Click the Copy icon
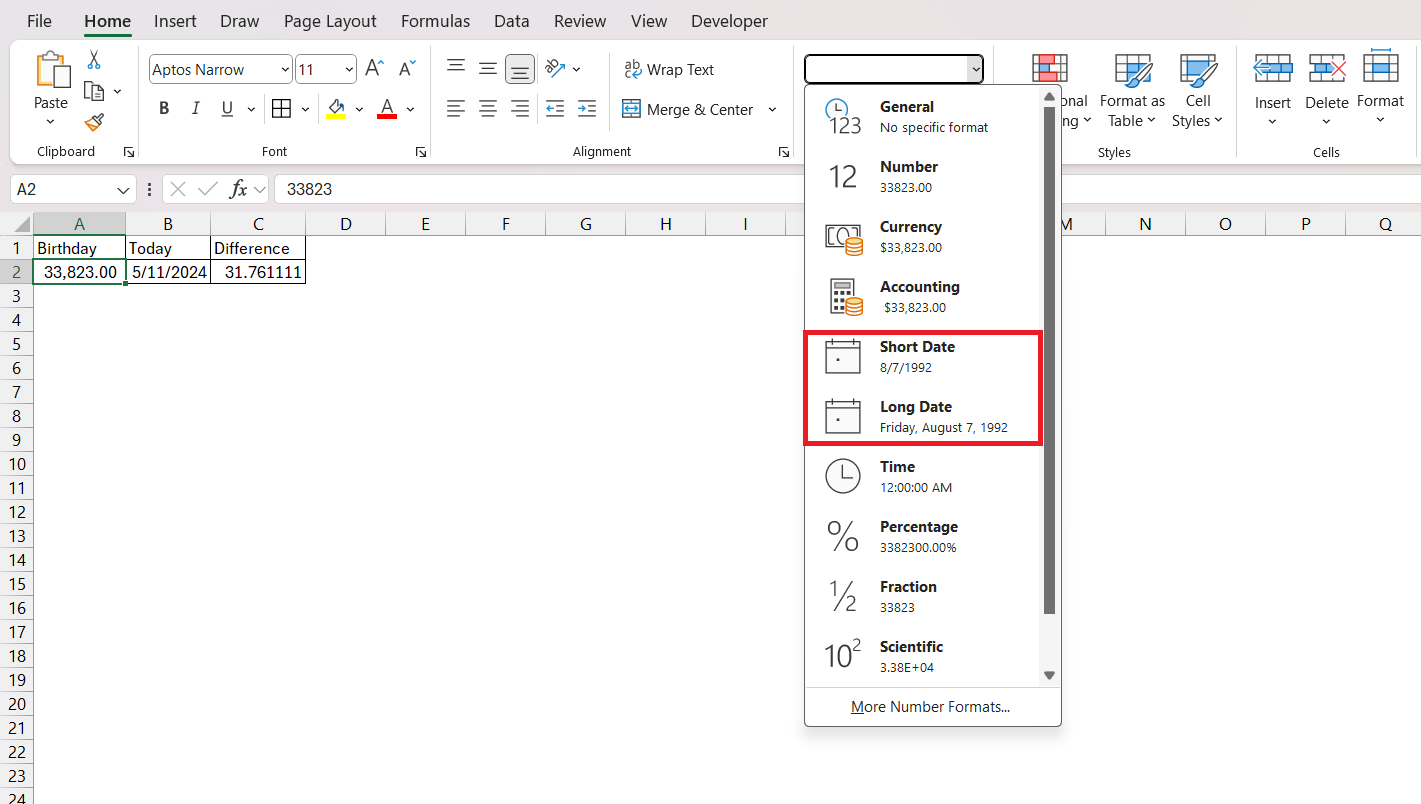Image resolution: width=1421 pixels, height=804 pixels. click(x=94, y=91)
